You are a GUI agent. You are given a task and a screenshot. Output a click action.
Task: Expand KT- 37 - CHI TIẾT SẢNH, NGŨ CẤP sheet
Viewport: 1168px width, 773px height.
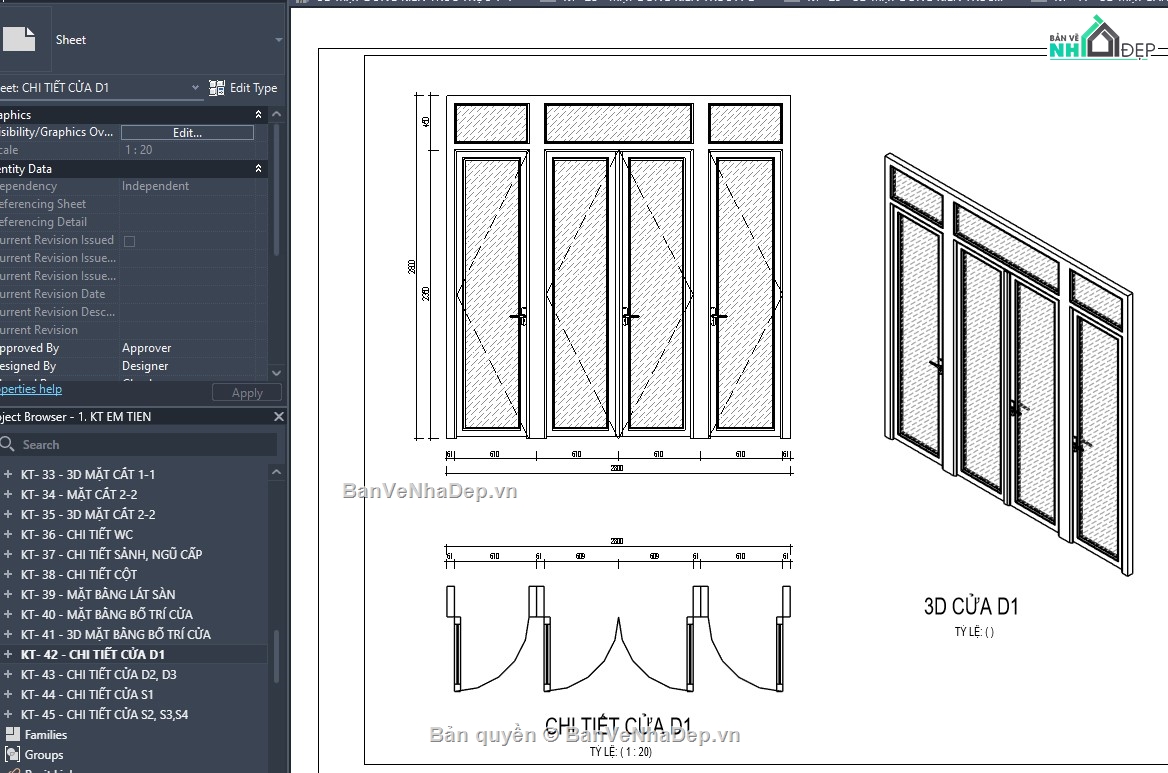click(x=7, y=554)
